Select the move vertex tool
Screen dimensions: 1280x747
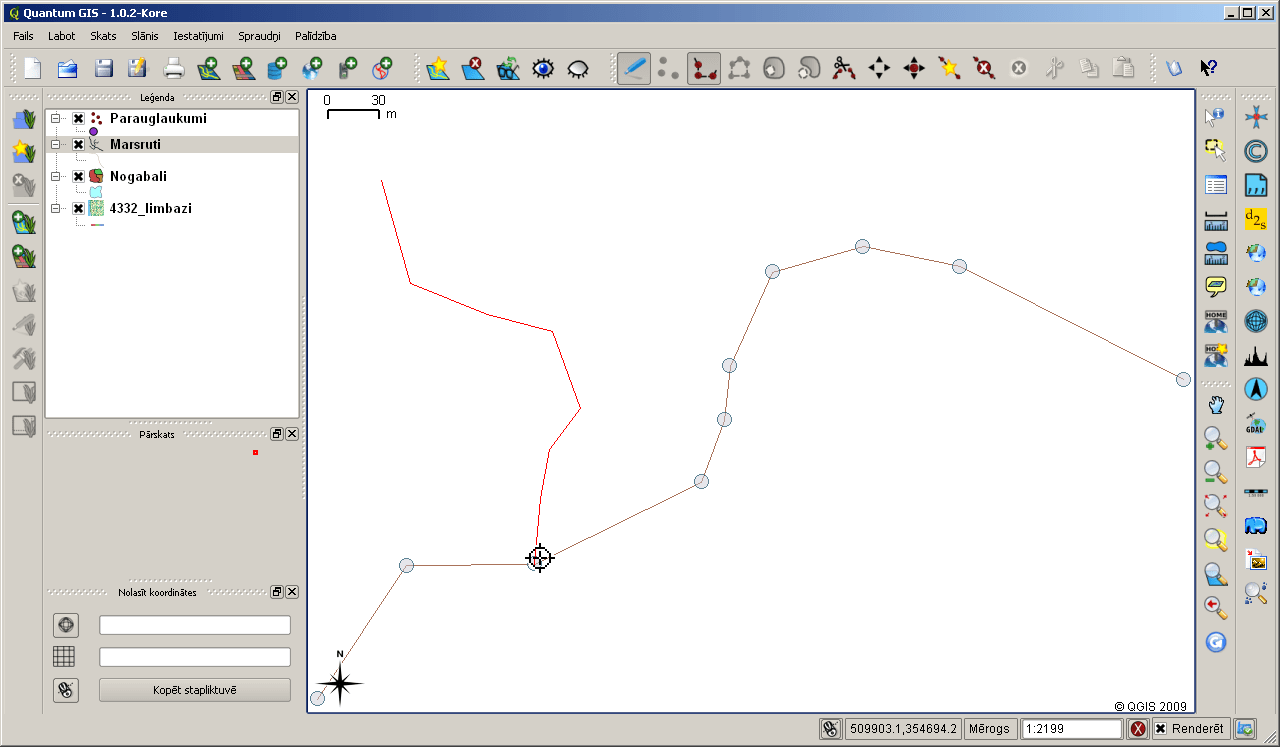pyautogui.click(x=914, y=68)
